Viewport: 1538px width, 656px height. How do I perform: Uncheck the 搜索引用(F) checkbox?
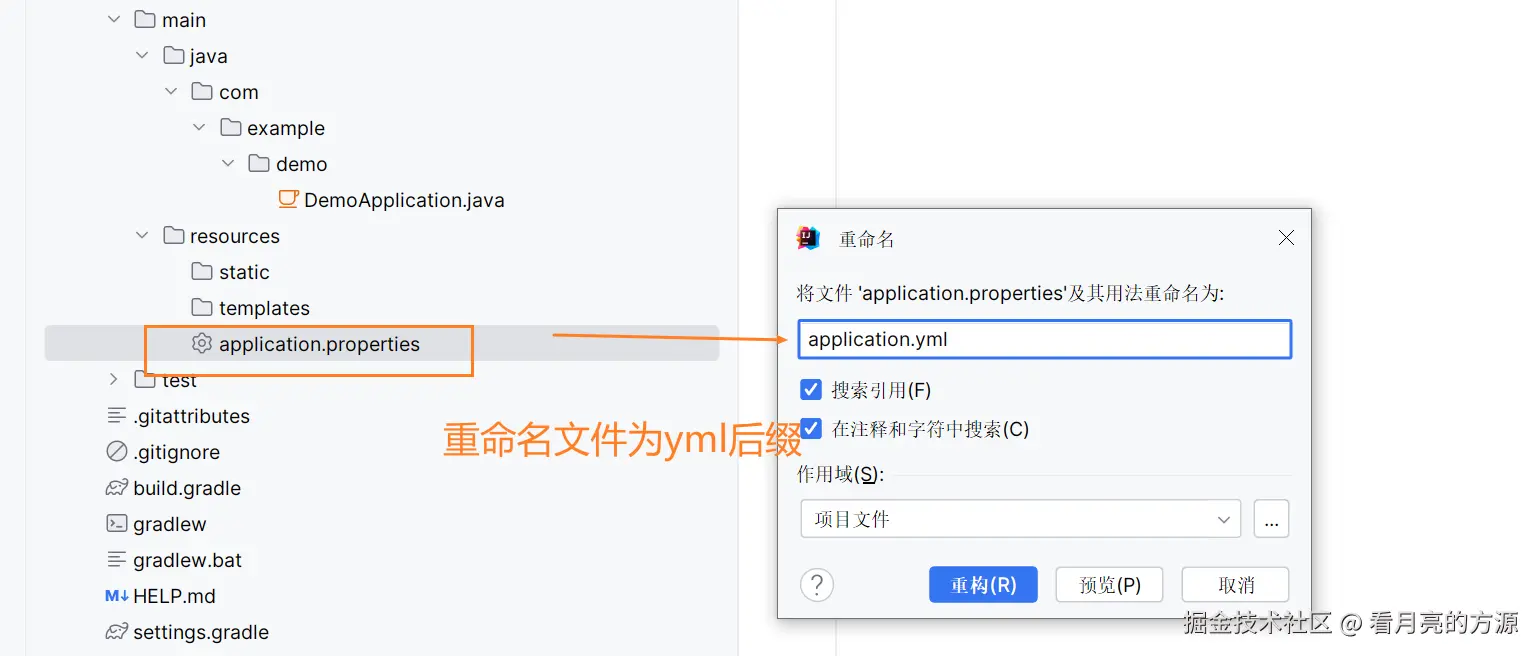tap(811, 389)
